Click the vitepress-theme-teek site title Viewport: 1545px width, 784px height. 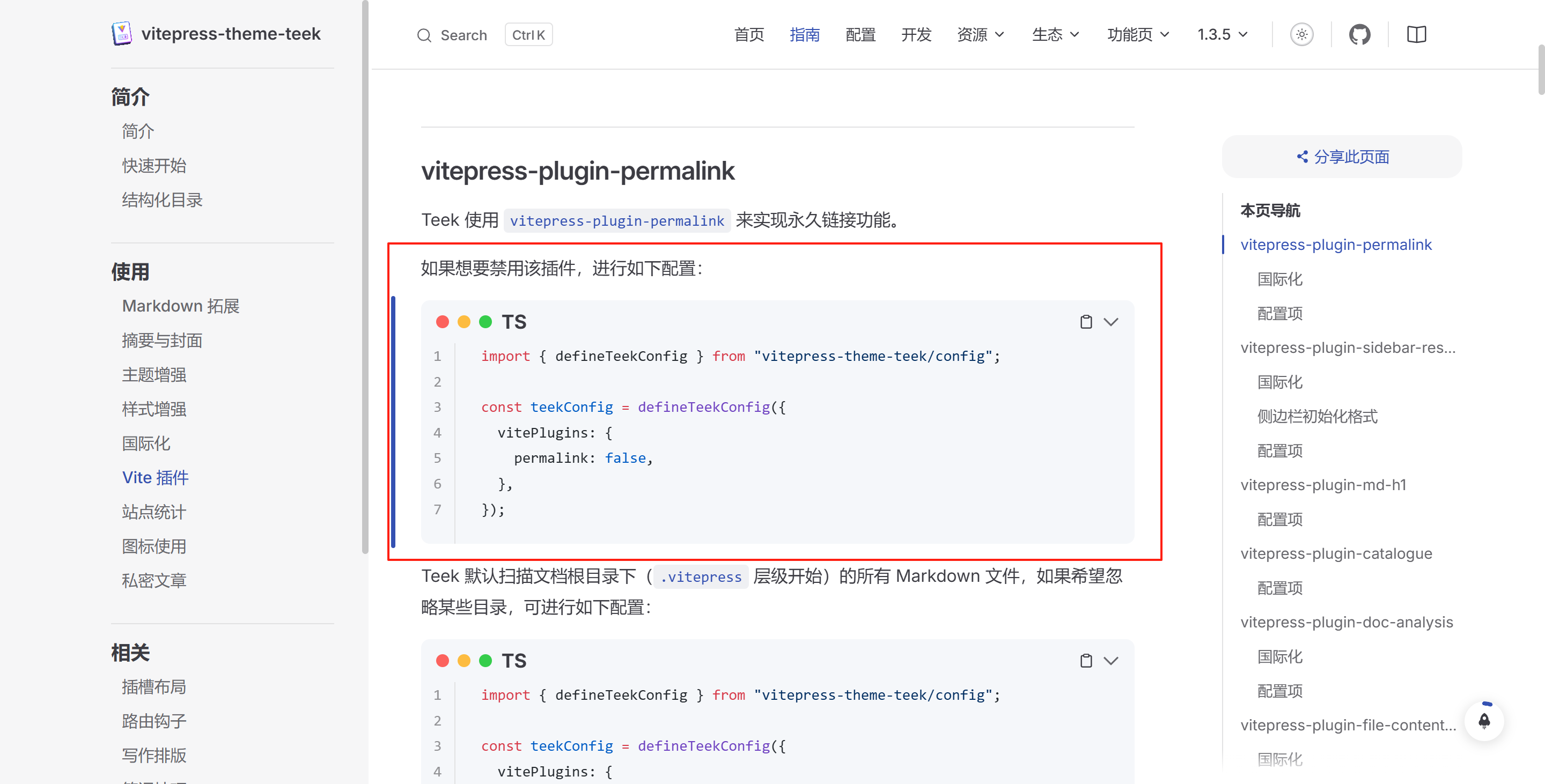pos(231,34)
